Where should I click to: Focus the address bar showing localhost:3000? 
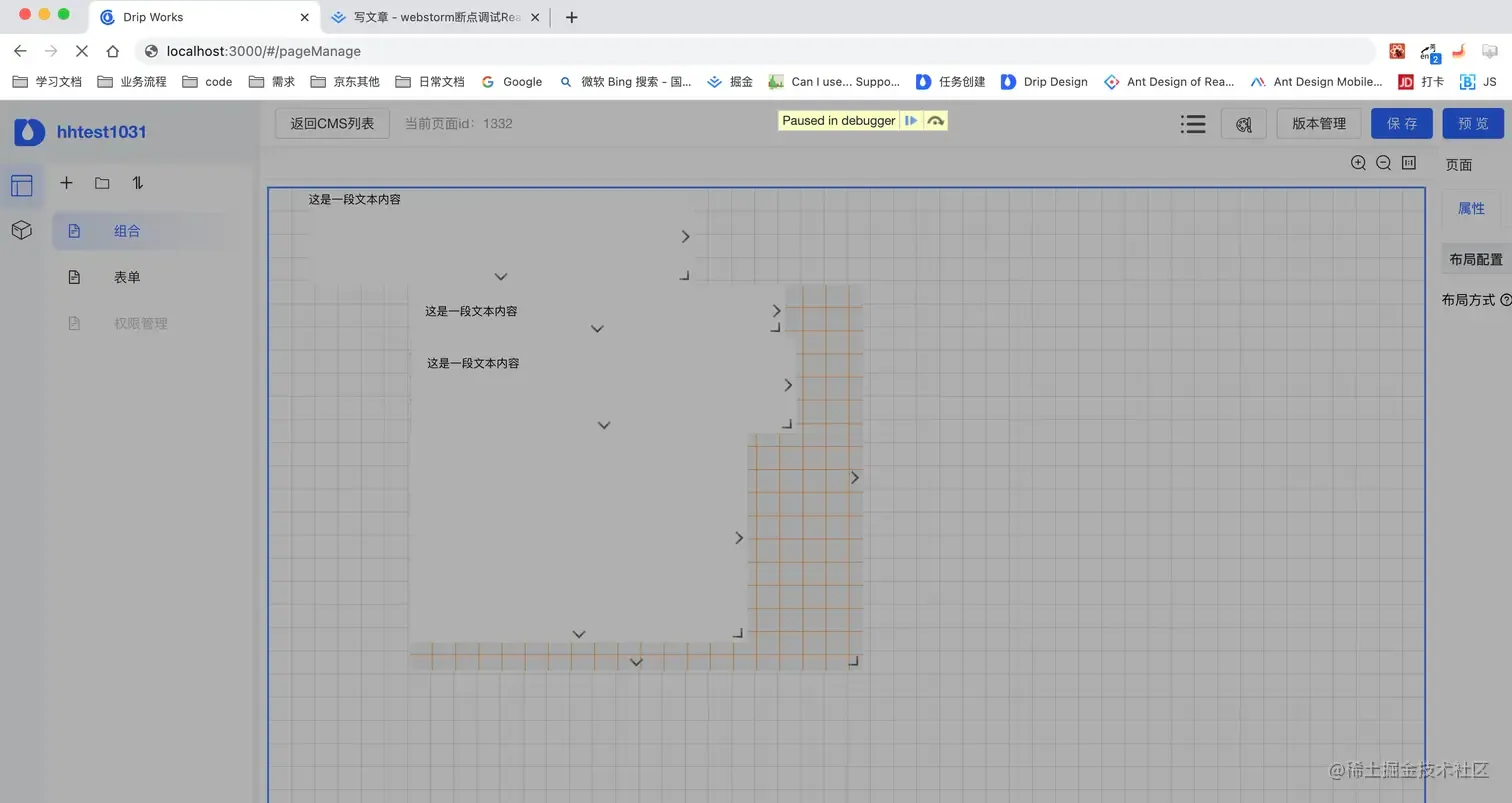click(x=755, y=51)
